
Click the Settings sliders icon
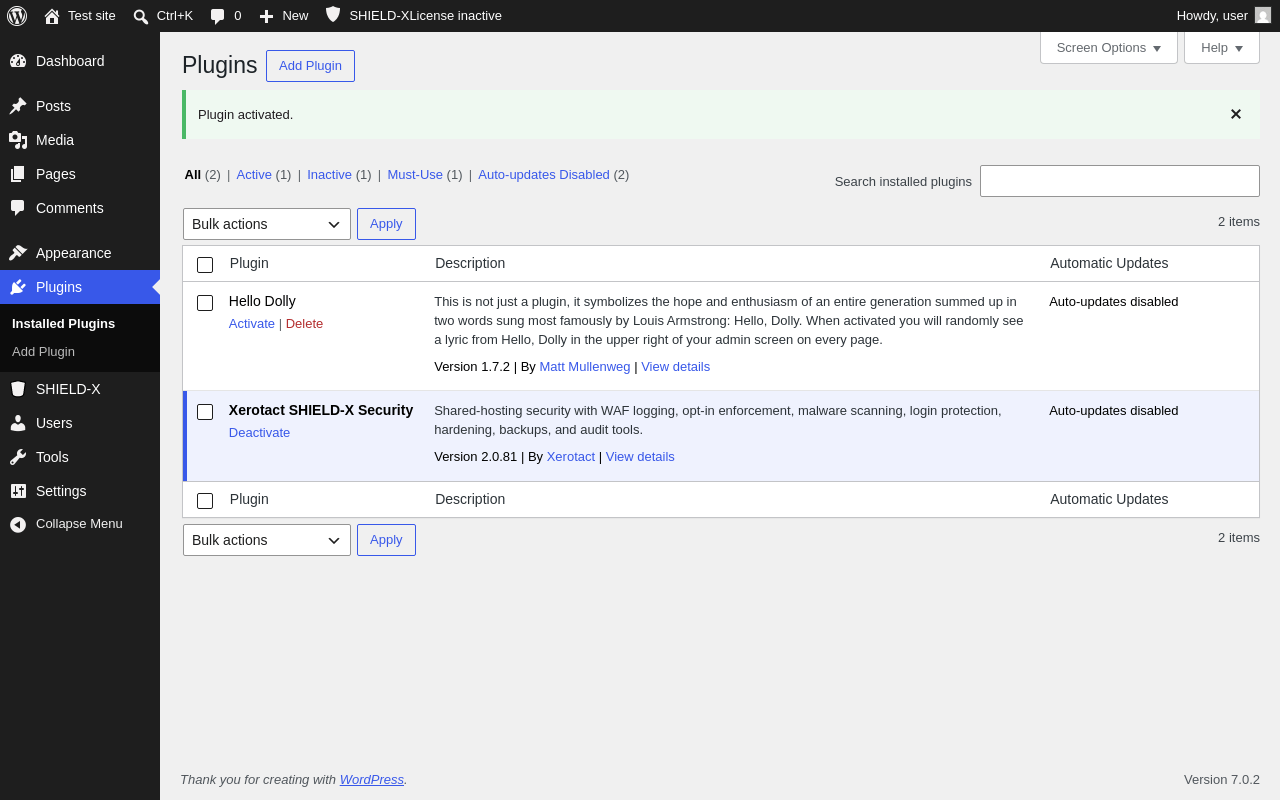(x=18, y=491)
